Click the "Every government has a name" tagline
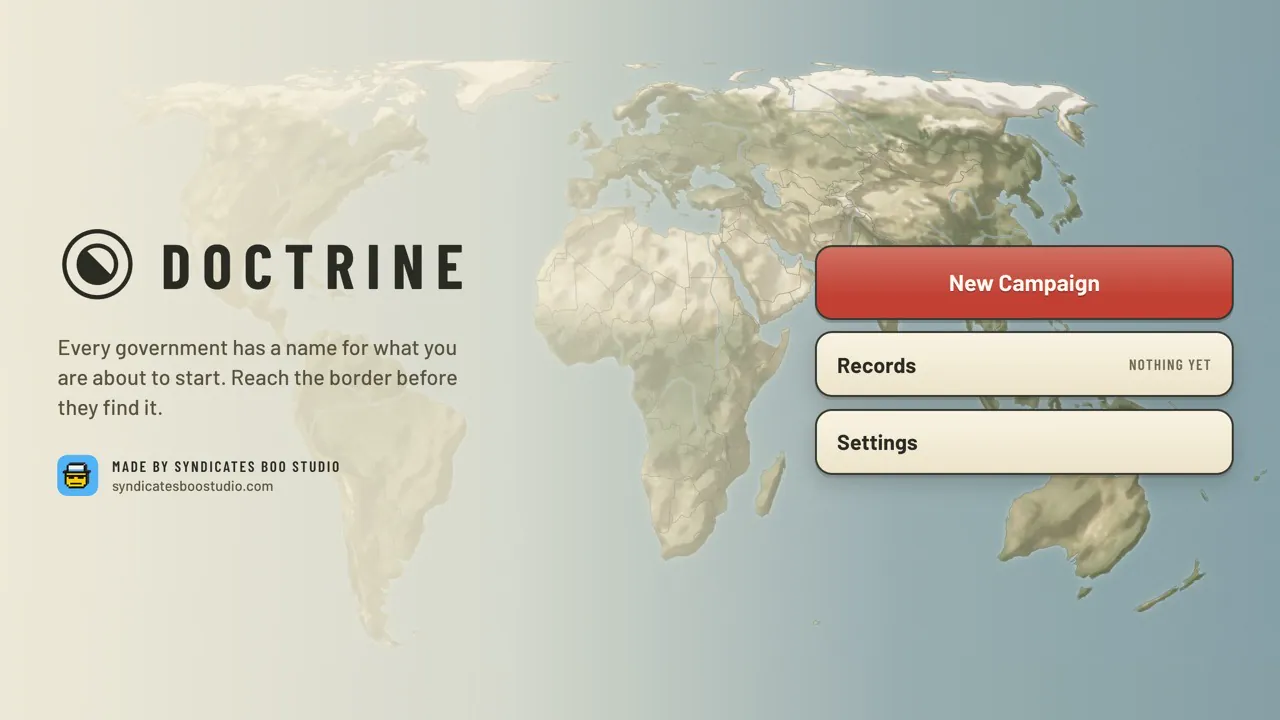This screenshot has width=1280, height=720. pos(258,378)
